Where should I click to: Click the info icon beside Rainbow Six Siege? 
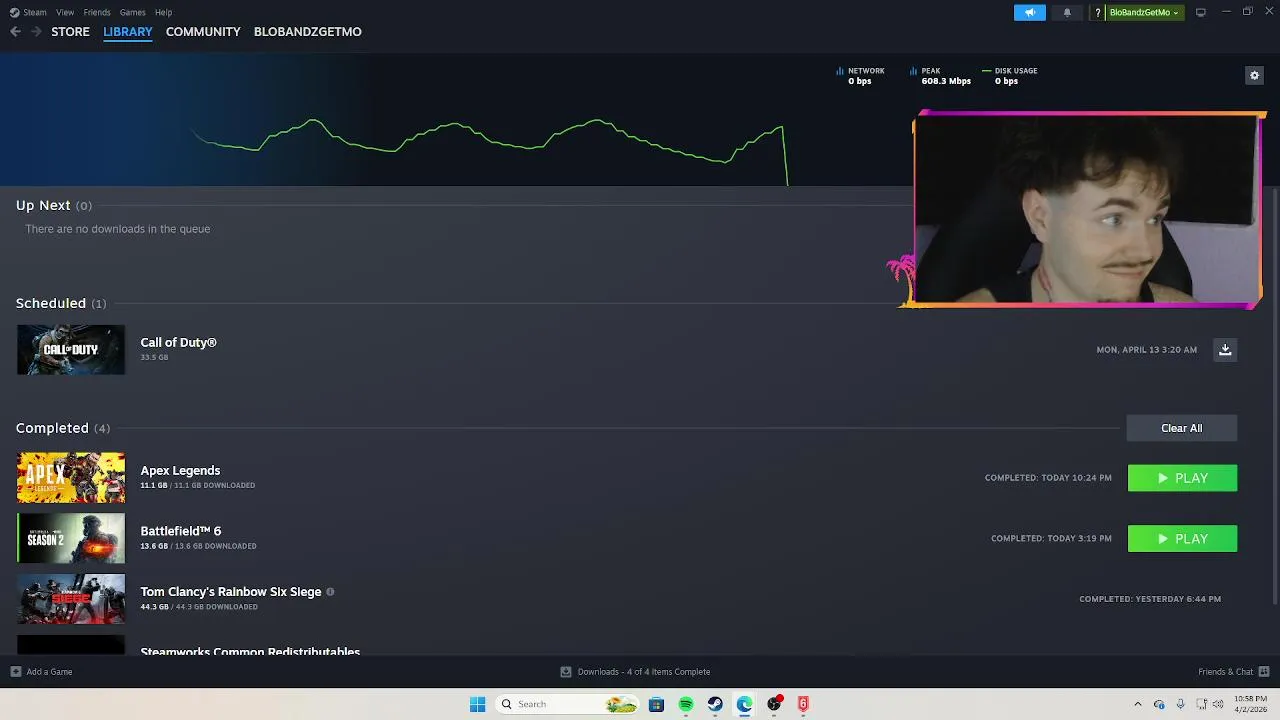click(x=330, y=592)
